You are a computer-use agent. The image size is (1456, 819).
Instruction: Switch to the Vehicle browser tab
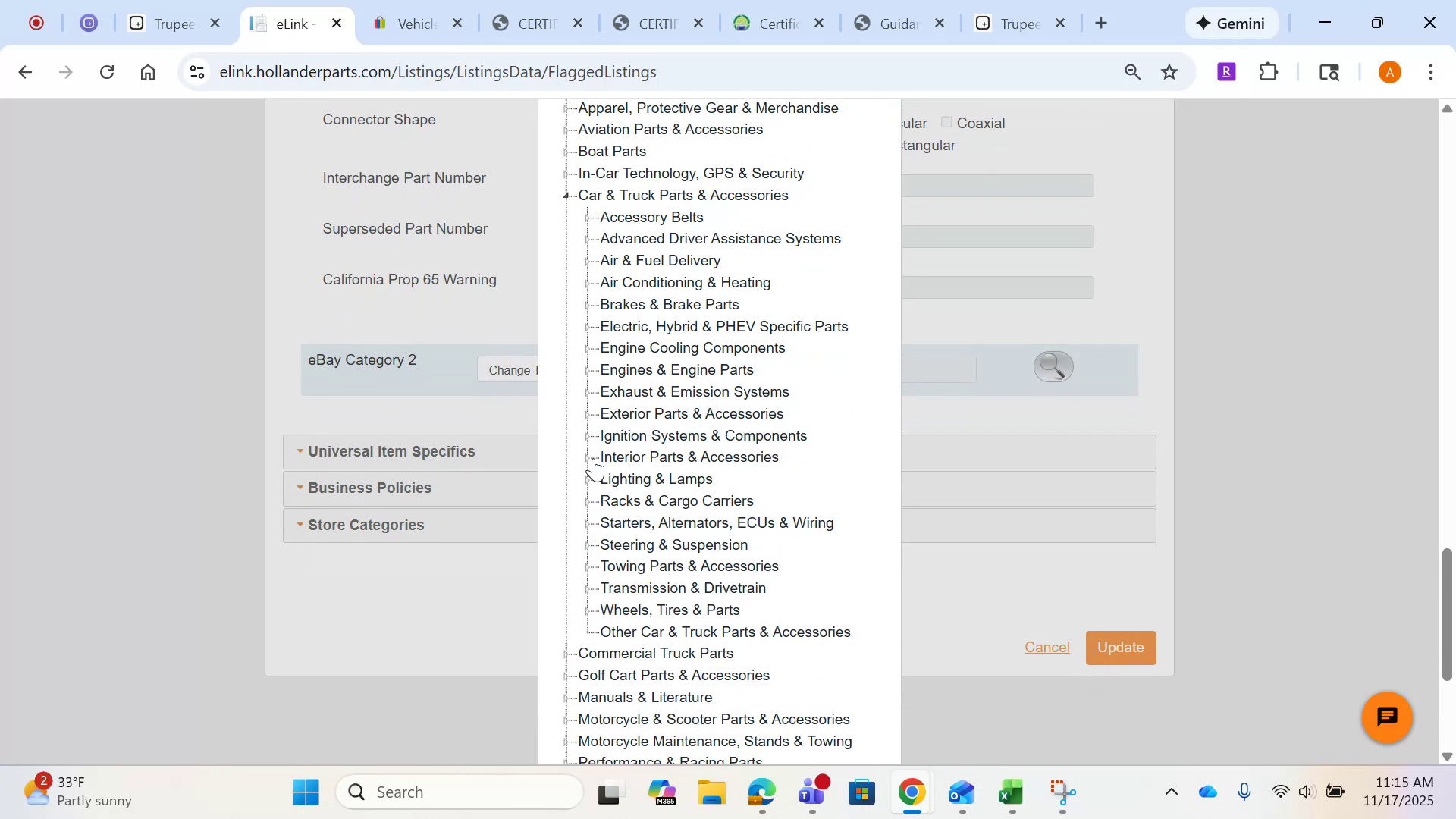[416, 24]
